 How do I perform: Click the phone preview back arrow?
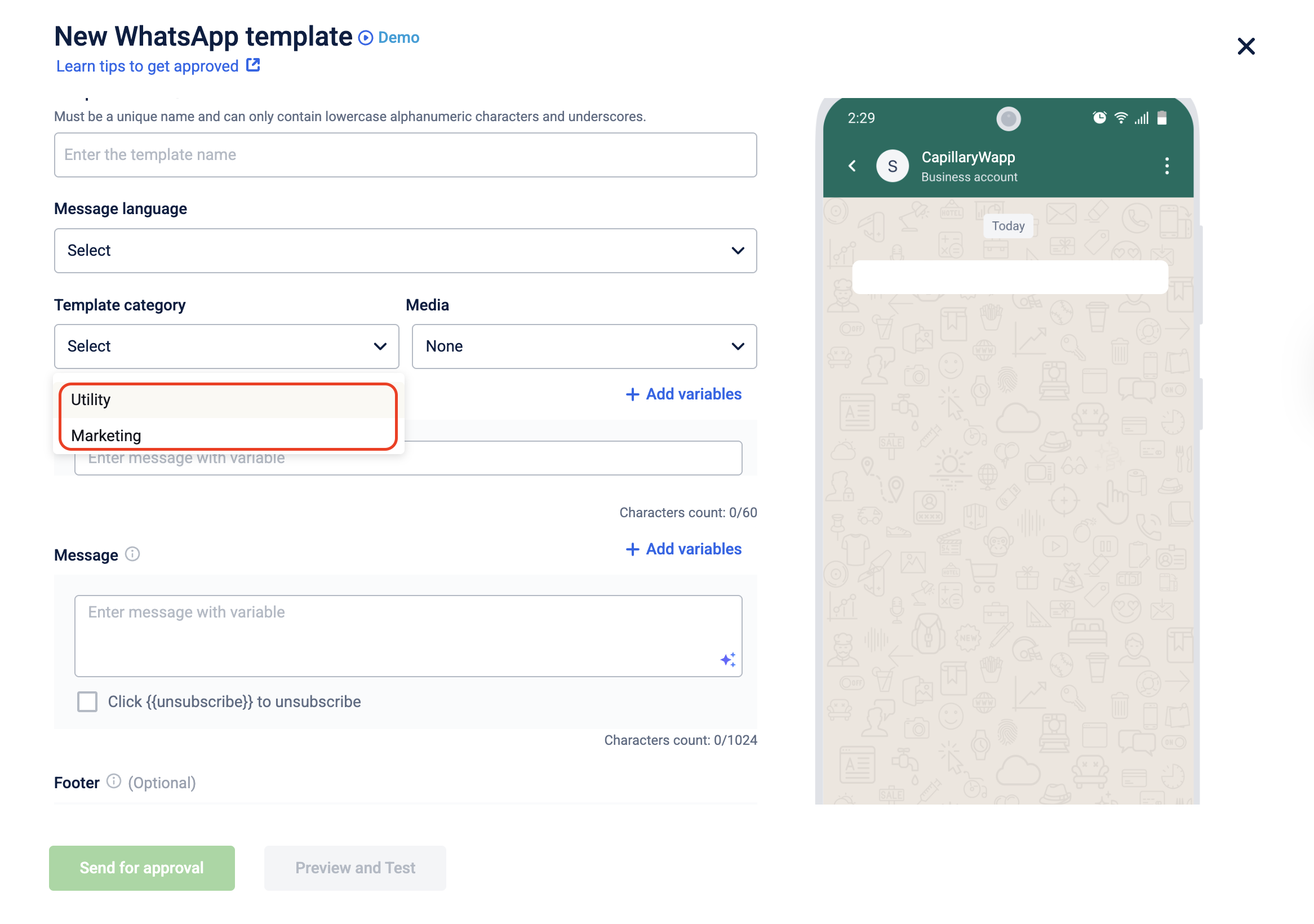852,166
